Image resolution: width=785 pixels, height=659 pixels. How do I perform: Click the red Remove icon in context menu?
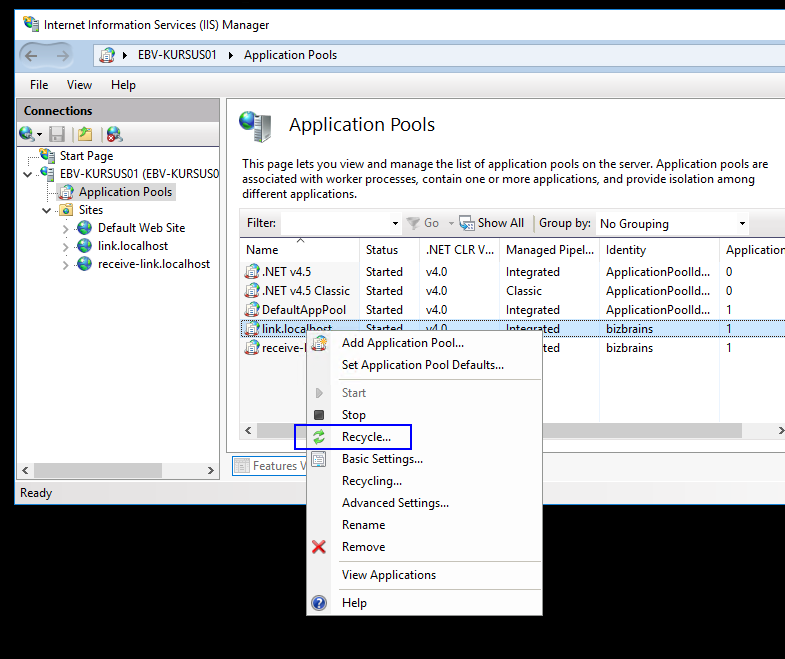click(319, 547)
